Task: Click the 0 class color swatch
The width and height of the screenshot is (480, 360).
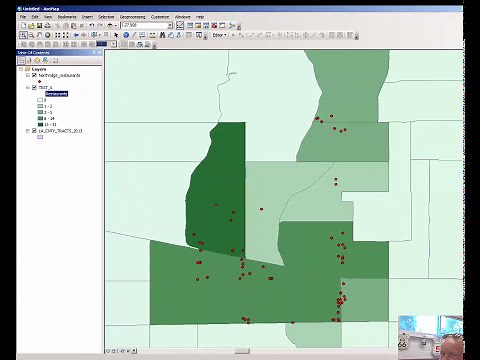Action: click(x=40, y=100)
